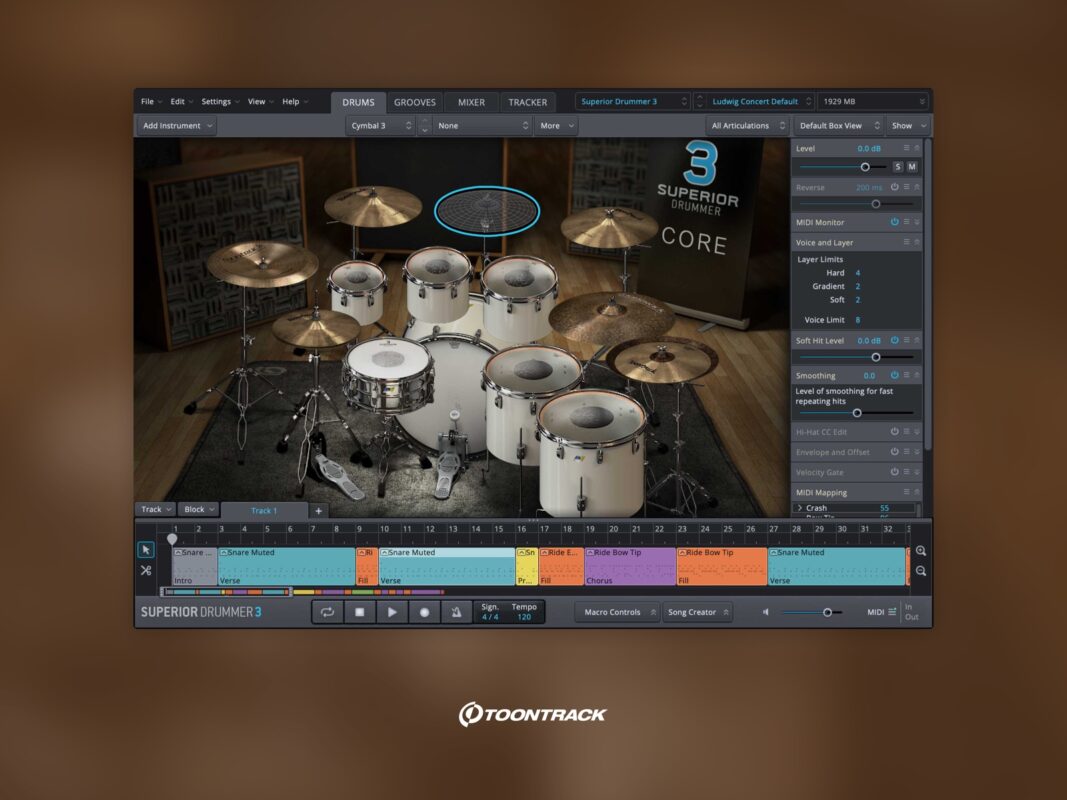1067x800 pixels.
Task: Open the Track menu button
Action: 156,510
